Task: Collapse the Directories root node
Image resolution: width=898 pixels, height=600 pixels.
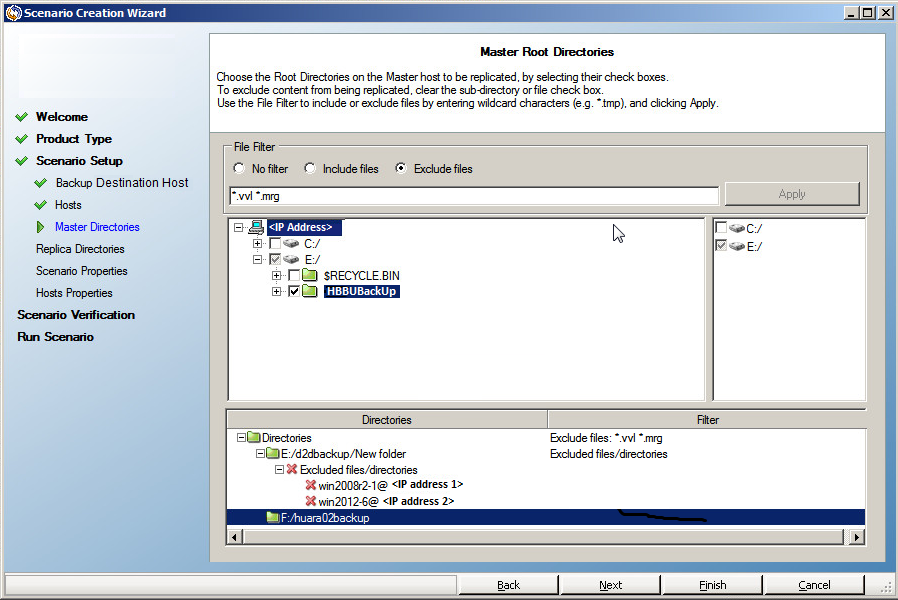Action: coord(241,437)
